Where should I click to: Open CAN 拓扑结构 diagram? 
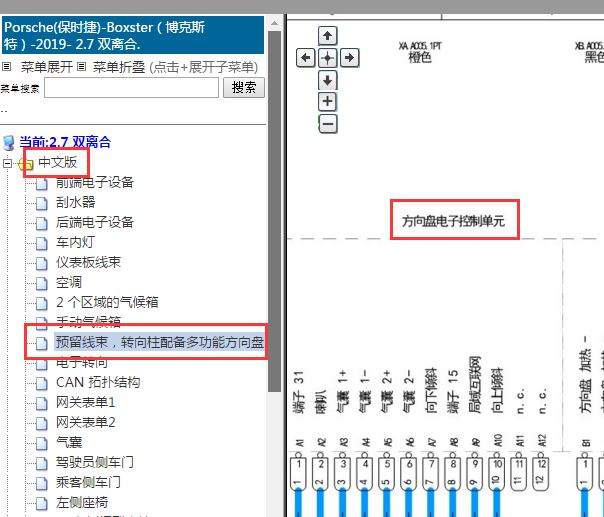pos(98,383)
